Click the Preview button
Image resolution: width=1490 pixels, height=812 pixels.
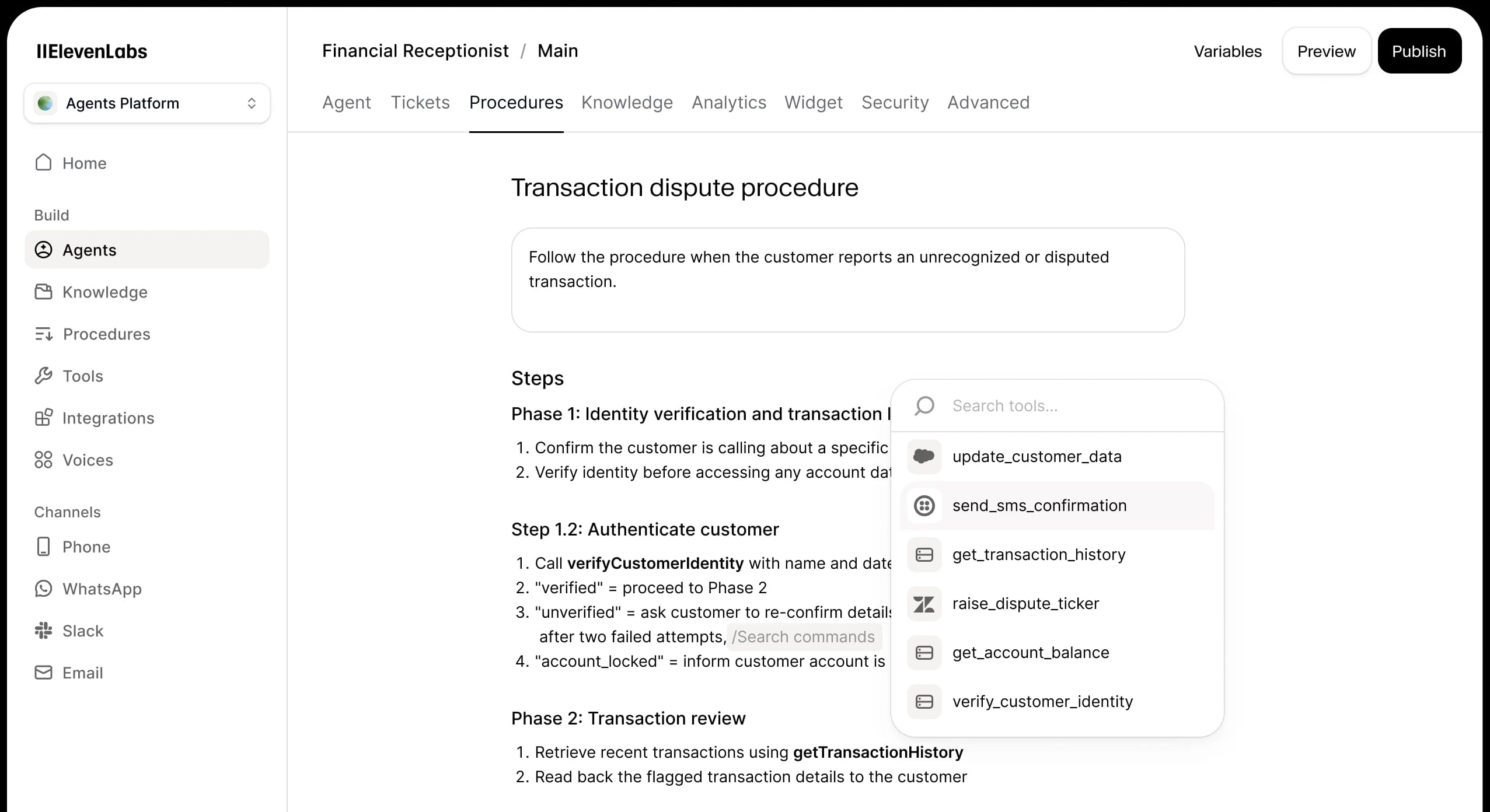(1326, 51)
